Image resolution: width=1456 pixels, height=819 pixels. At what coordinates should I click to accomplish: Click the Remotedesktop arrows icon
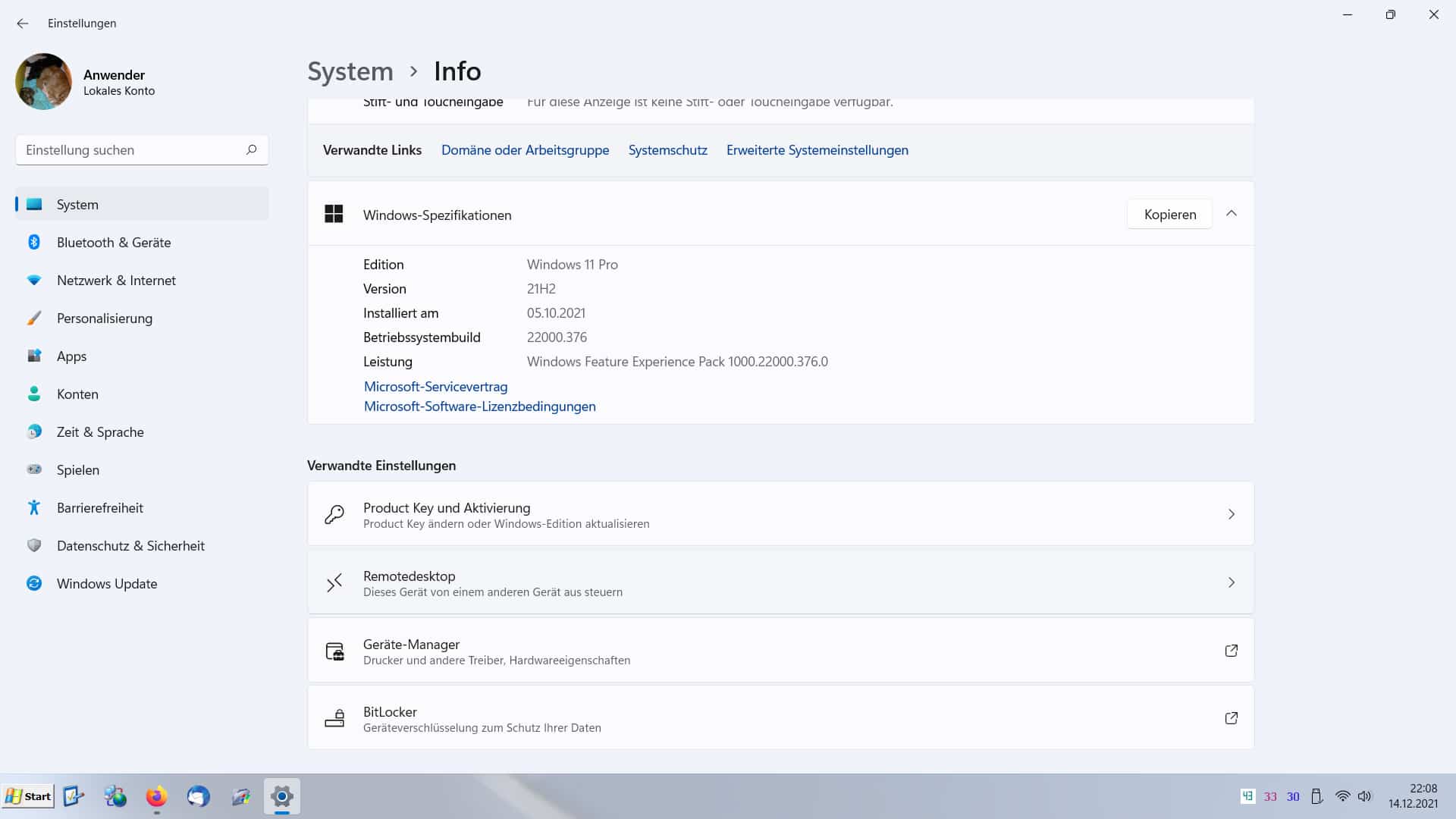(x=334, y=582)
